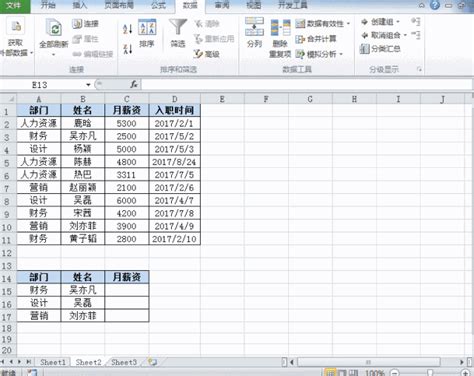Open Excel Help question mark
Image resolution: width=474 pixels, height=376 pixels.
pos(435,5)
